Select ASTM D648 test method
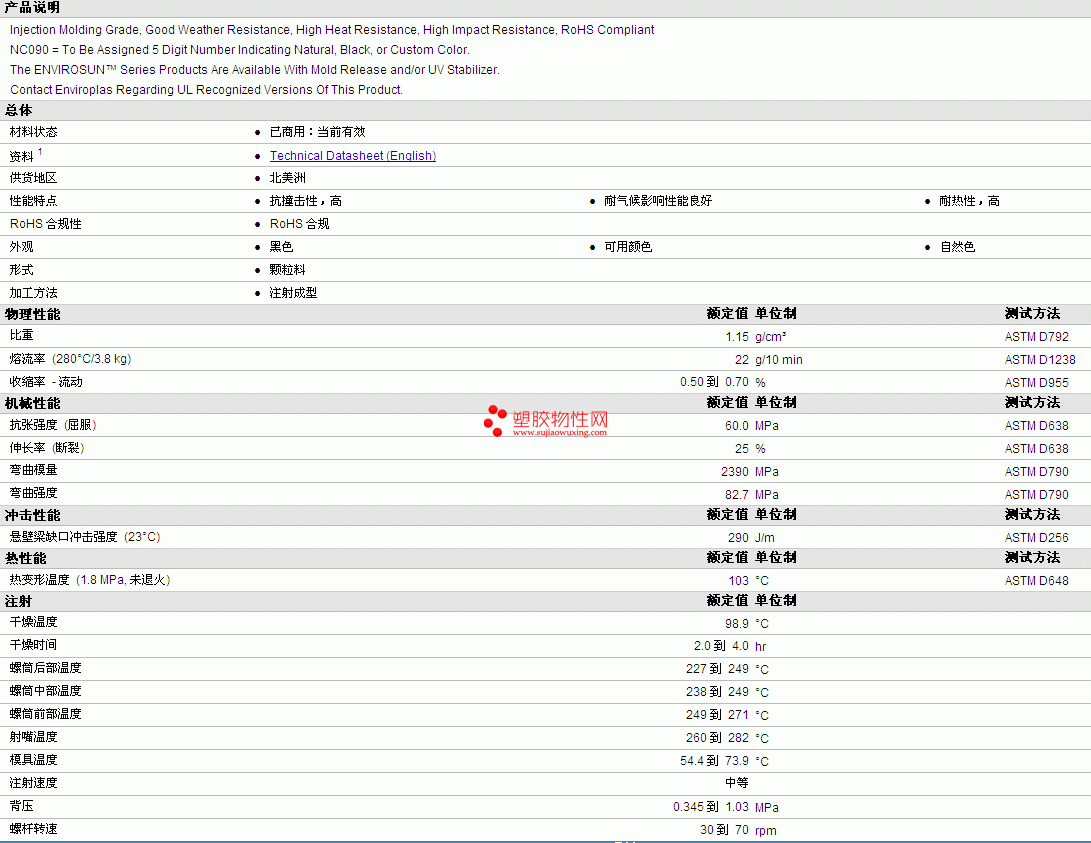The width and height of the screenshot is (1091, 843). click(x=1037, y=581)
